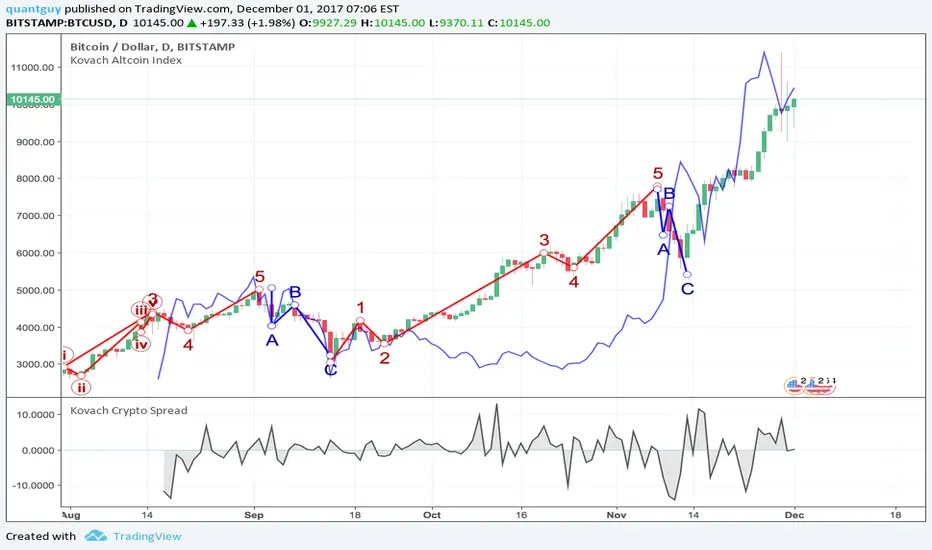Click the TradingView cloud logo icon
932x550 pixels.
(x=95, y=536)
